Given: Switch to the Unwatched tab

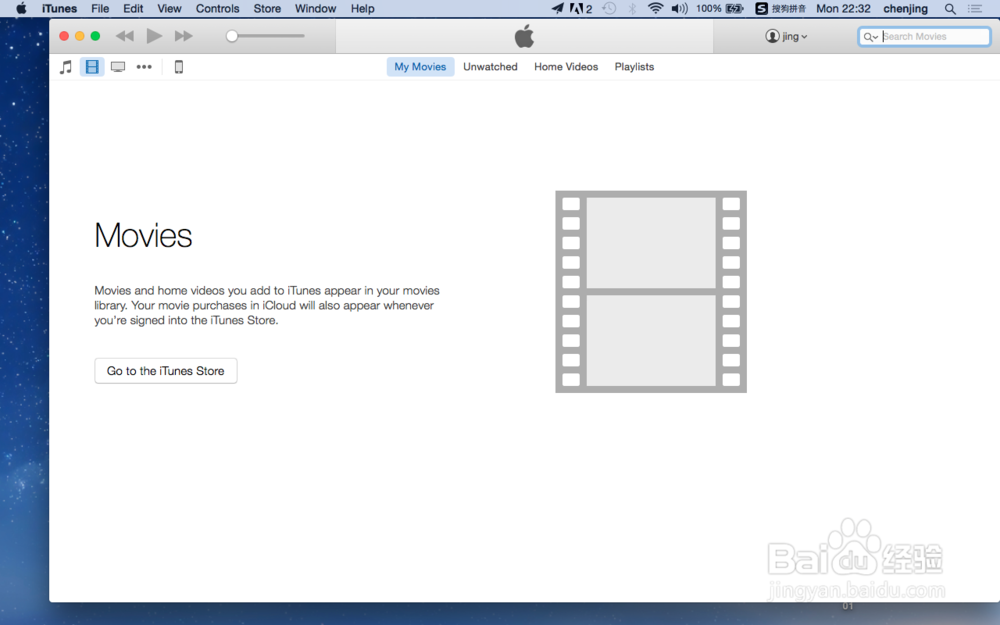Looking at the screenshot, I should [x=490, y=67].
